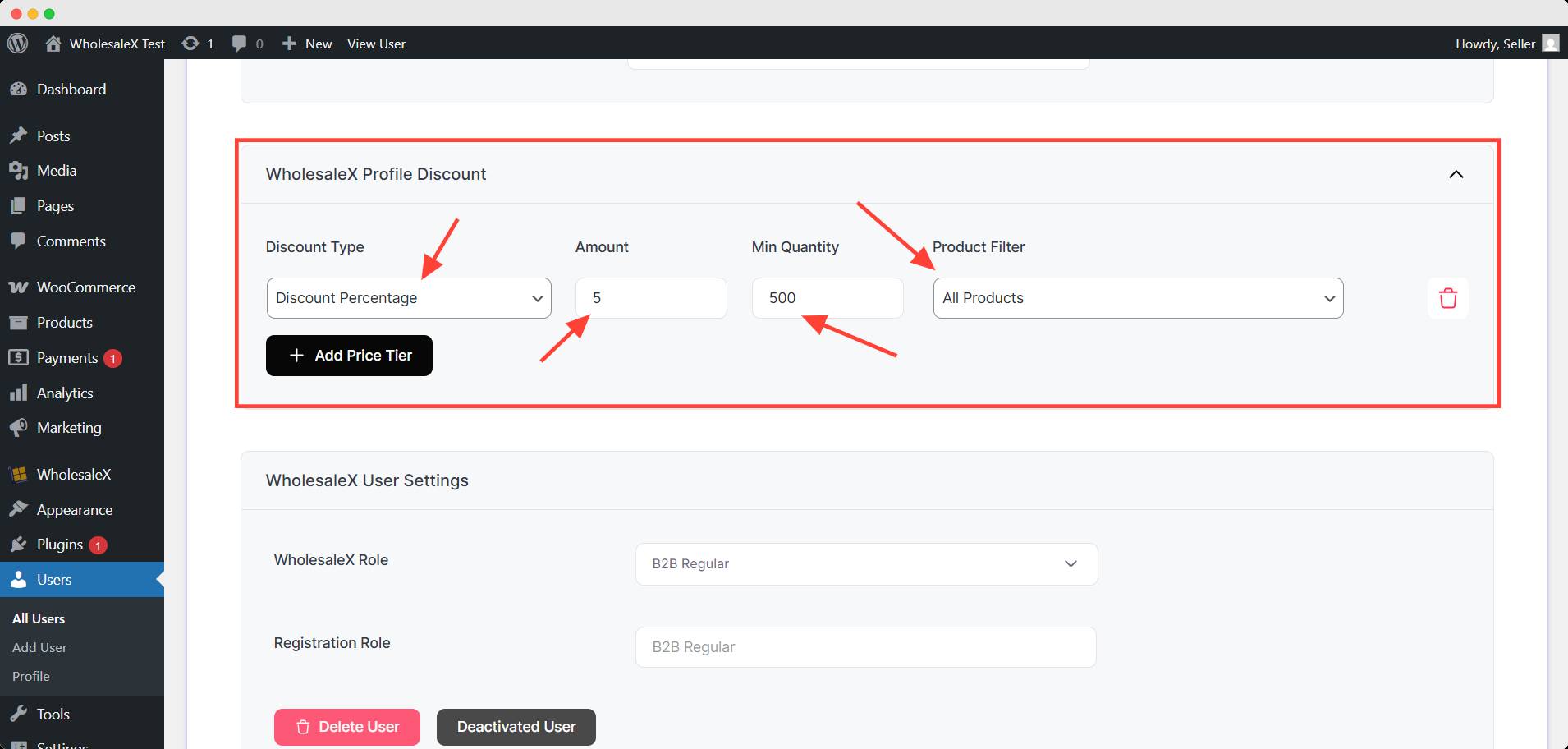Image resolution: width=1568 pixels, height=749 pixels.
Task: Open the comments bubble icon in admin bar
Action: (x=239, y=44)
